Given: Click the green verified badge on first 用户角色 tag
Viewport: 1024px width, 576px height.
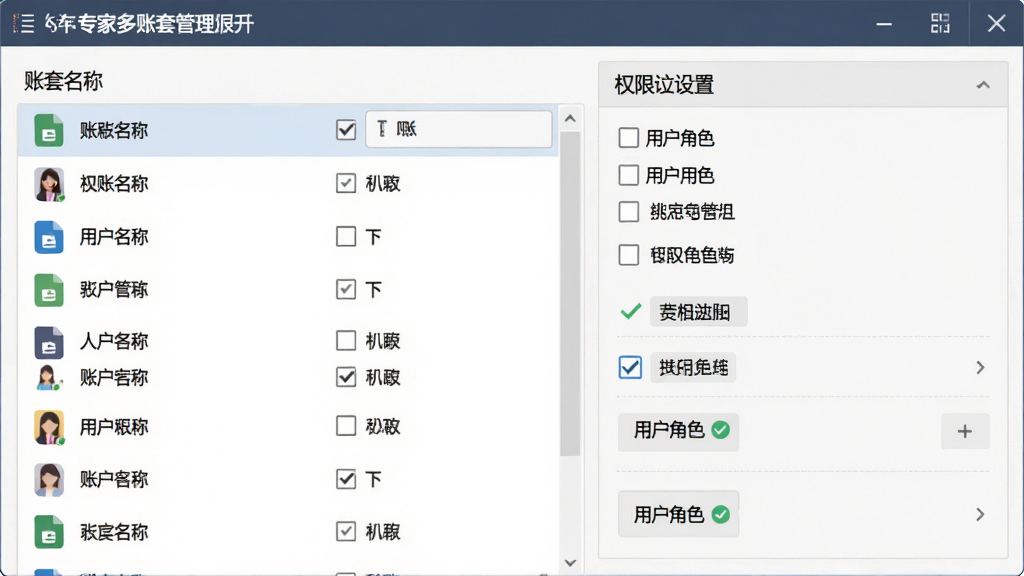Looking at the screenshot, I should tap(720, 430).
